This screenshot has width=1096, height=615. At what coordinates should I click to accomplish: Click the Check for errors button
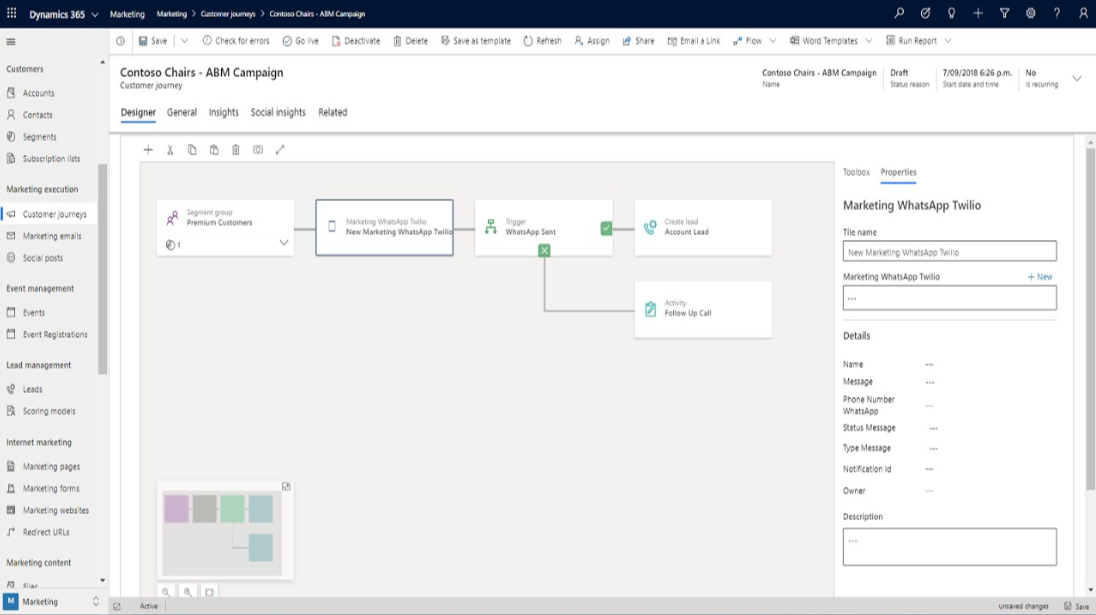coord(236,41)
